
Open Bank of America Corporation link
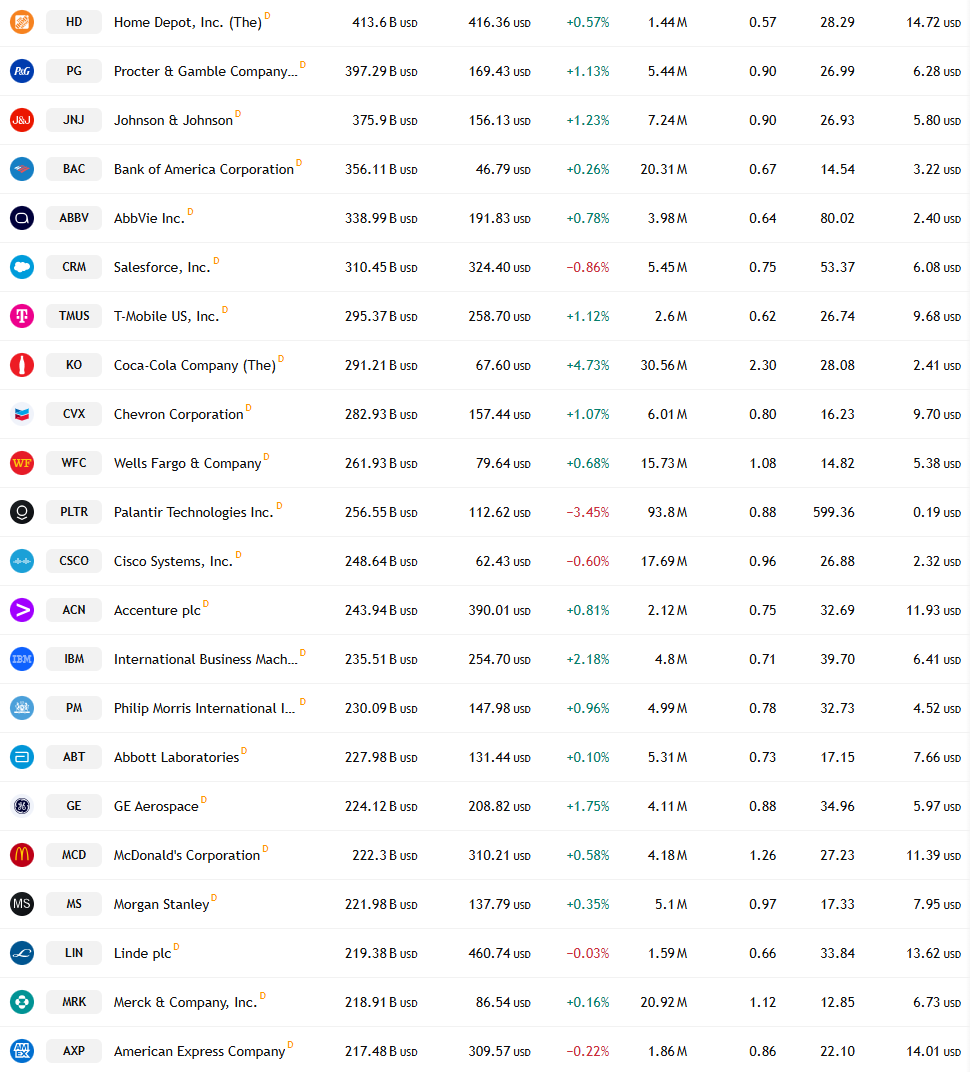click(204, 170)
